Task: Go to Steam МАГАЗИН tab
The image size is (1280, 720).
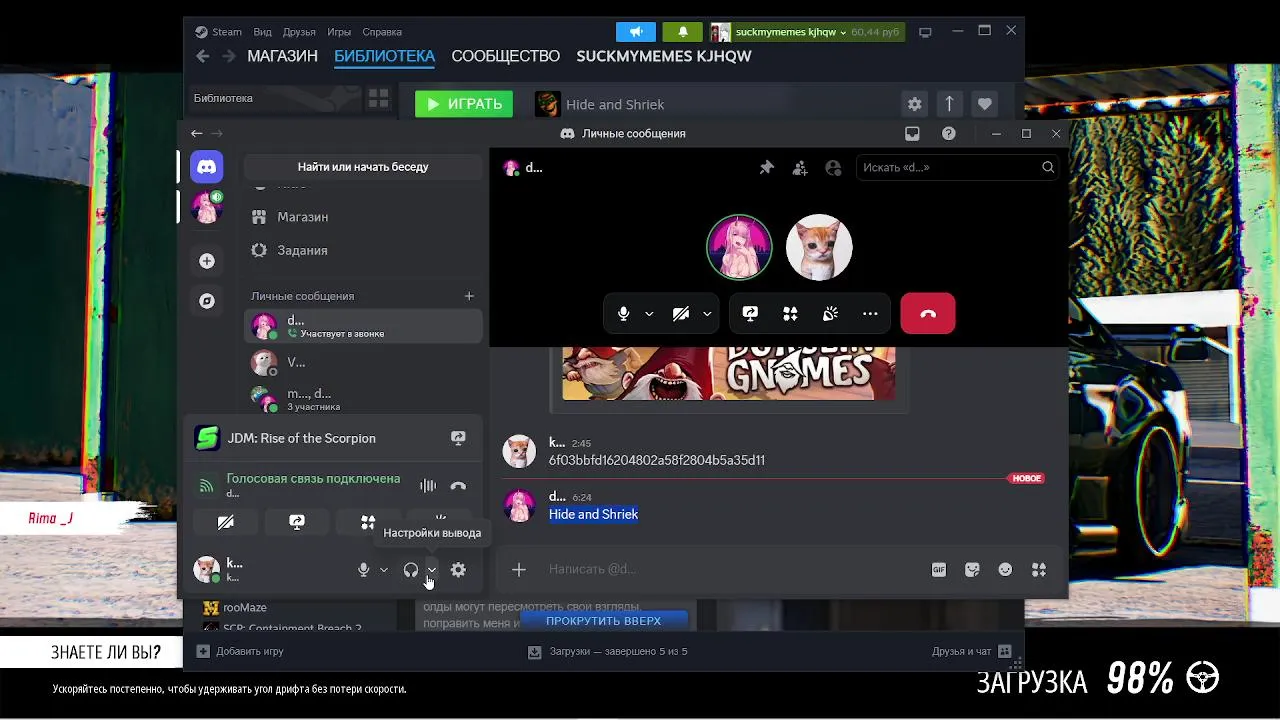Action: click(282, 56)
